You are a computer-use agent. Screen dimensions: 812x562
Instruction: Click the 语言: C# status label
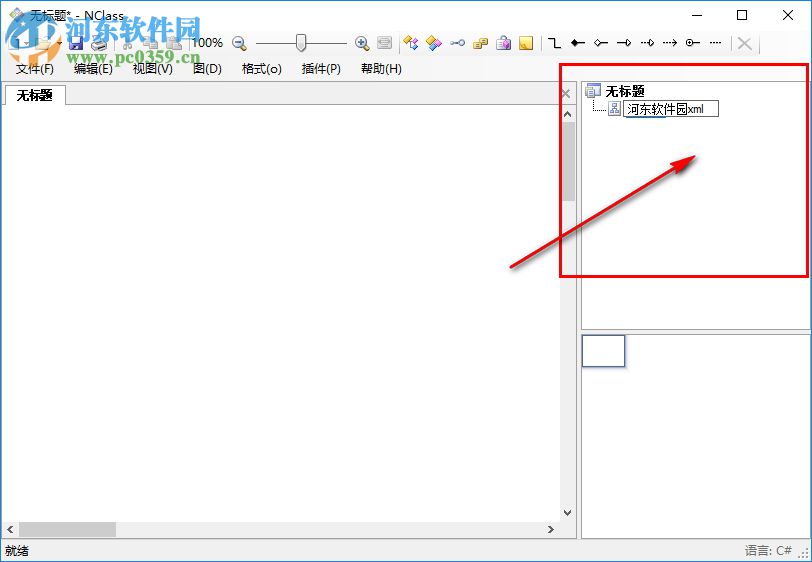(x=768, y=550)
